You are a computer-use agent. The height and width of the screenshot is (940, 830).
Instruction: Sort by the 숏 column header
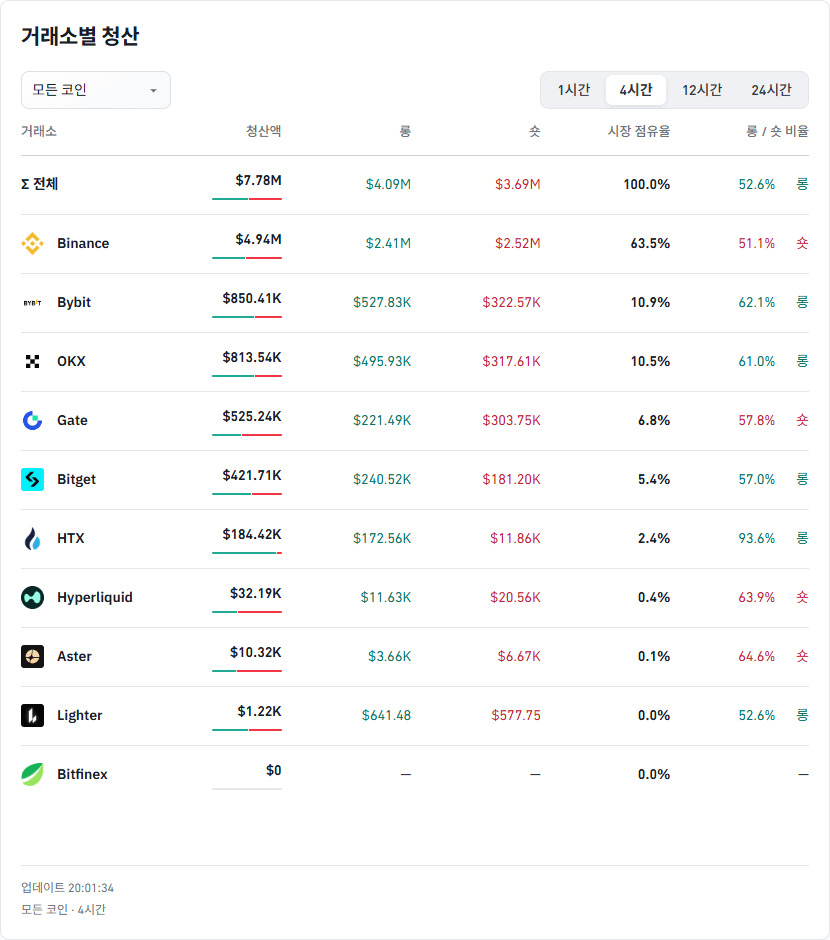(x=535, y=131)
